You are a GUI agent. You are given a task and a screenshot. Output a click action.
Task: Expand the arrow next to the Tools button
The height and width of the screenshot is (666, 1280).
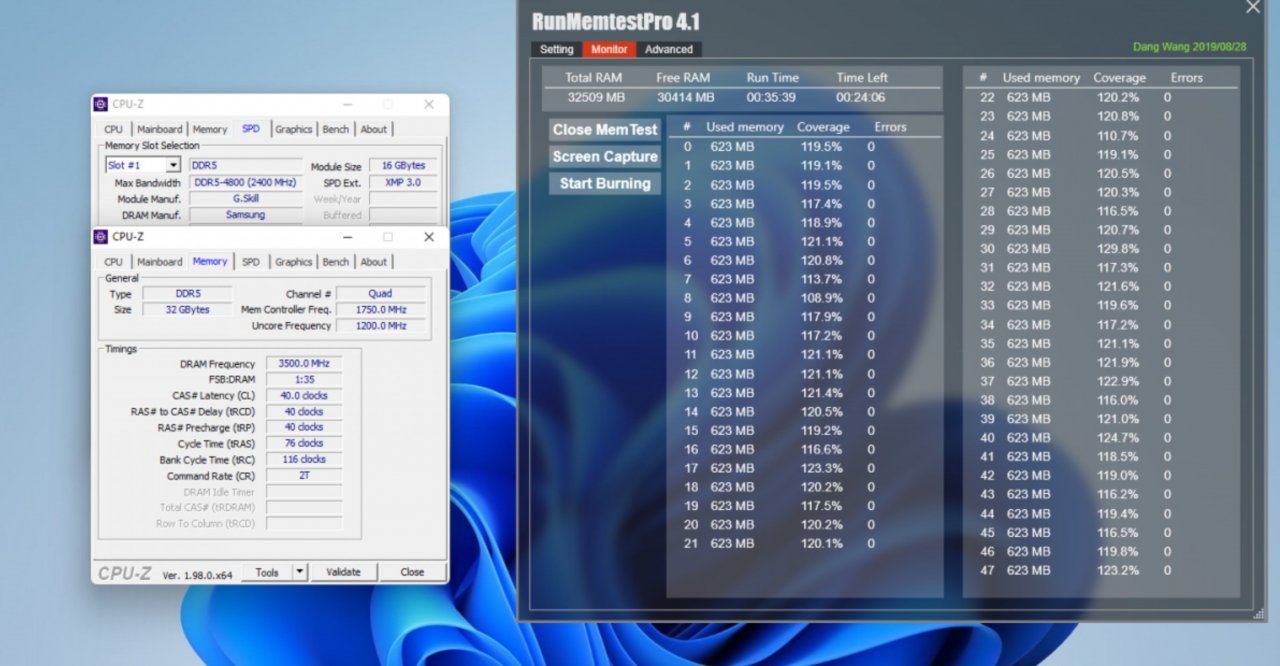coord(299,572)
